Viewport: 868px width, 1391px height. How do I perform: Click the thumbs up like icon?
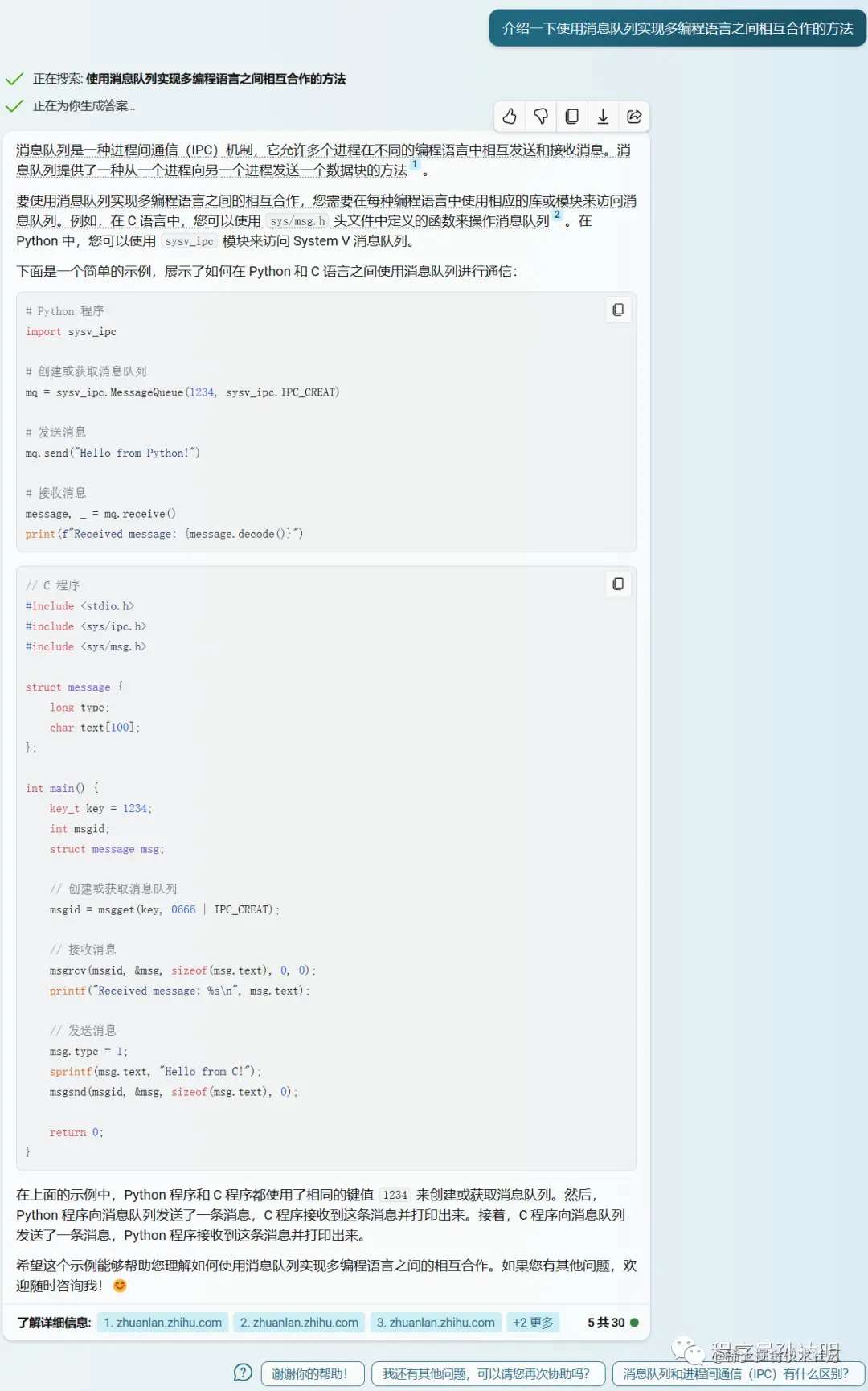[510, 117]
